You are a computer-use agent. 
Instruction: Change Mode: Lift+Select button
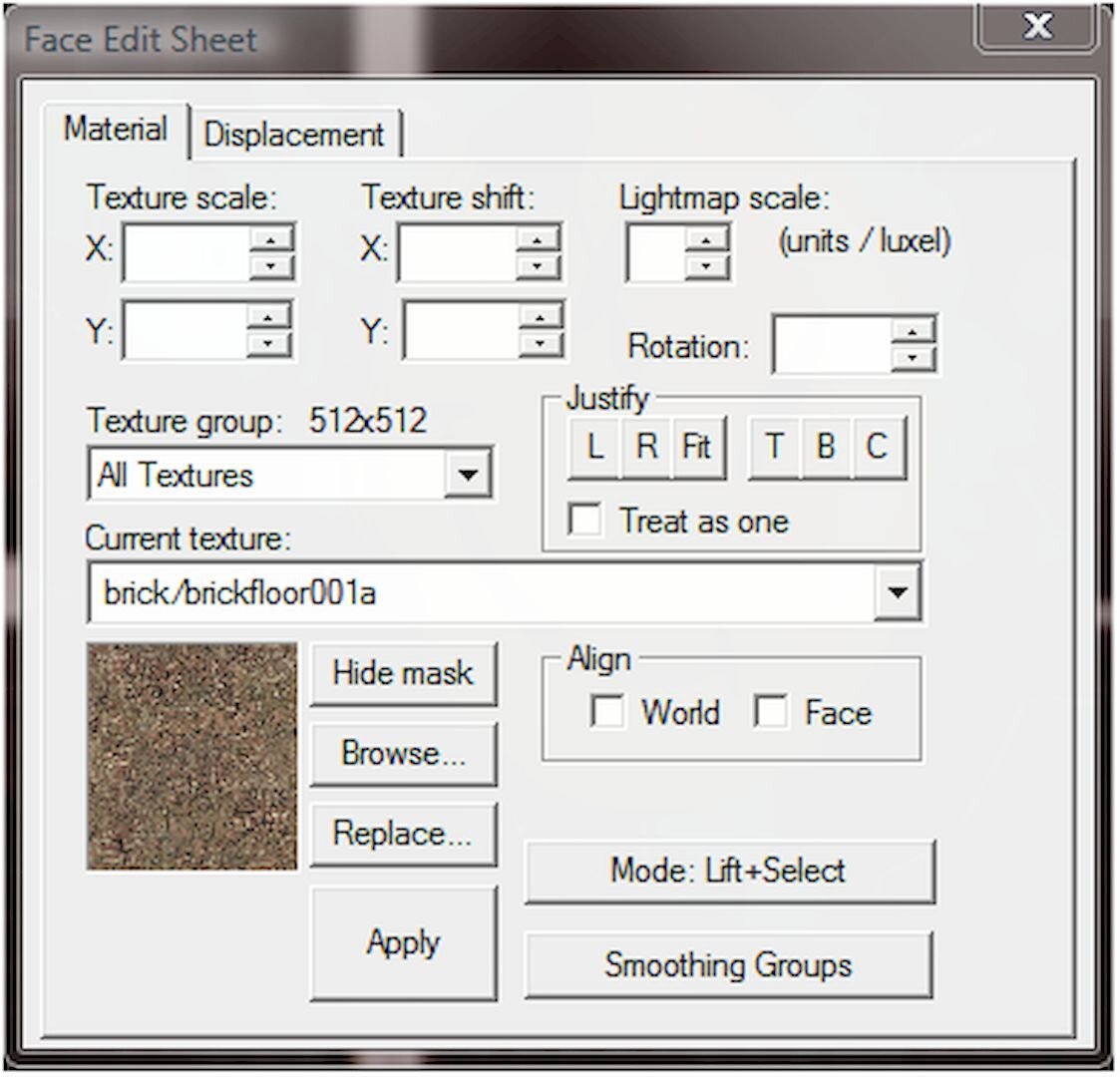coord(729,872)
